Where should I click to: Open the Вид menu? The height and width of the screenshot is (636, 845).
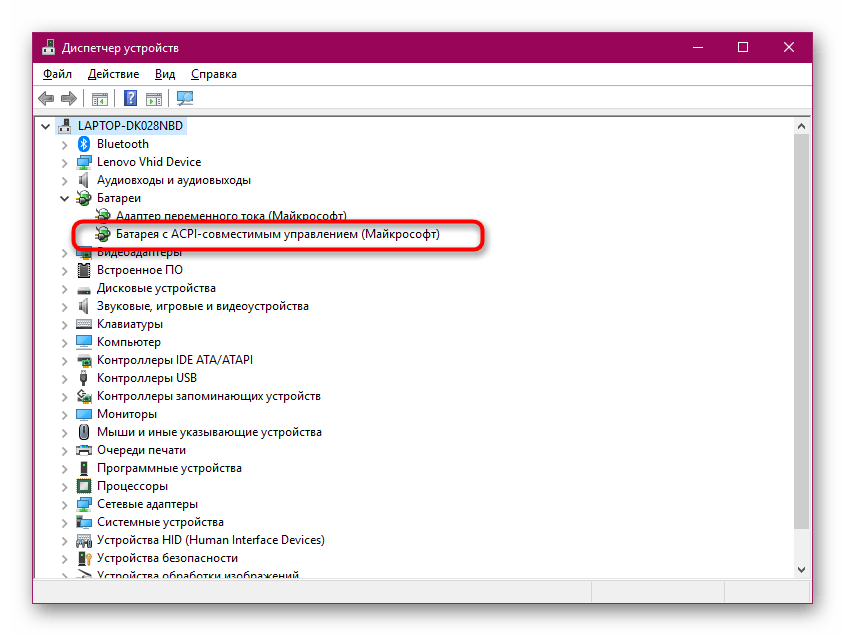pyautogui.click(x=165, y=74)
